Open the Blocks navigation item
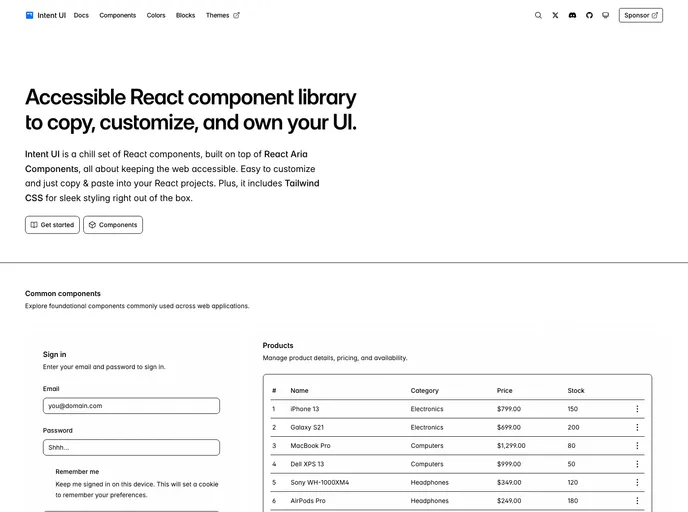The width and height of the screenshot is (688, 512). click(185, 15)
